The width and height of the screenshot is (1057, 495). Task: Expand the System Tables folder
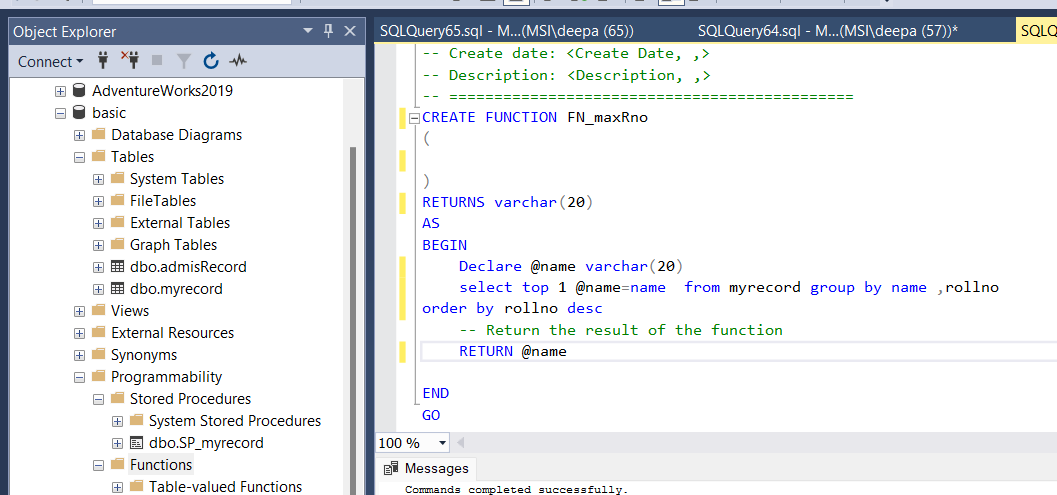tap(98, 179)
